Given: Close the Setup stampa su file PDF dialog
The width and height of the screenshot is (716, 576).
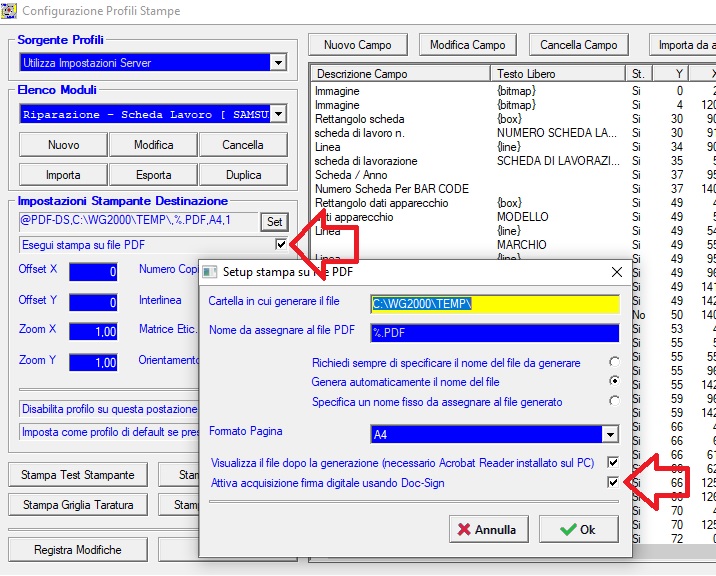Looking at the screenshot, I should tap(616, 272).
